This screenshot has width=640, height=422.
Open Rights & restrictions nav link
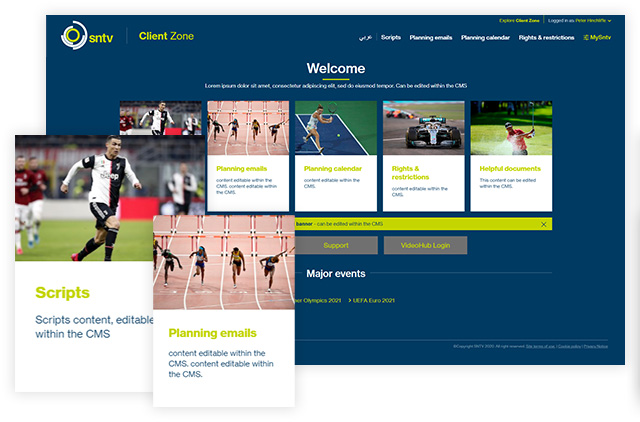(x=547, y=37)
